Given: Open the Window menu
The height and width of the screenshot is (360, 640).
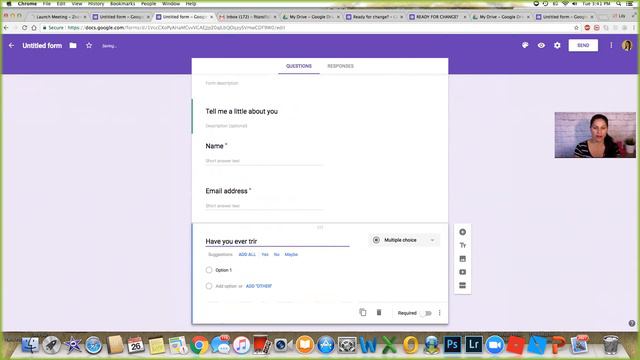Looking at the screenshot, I should click(x=171, y=3).
